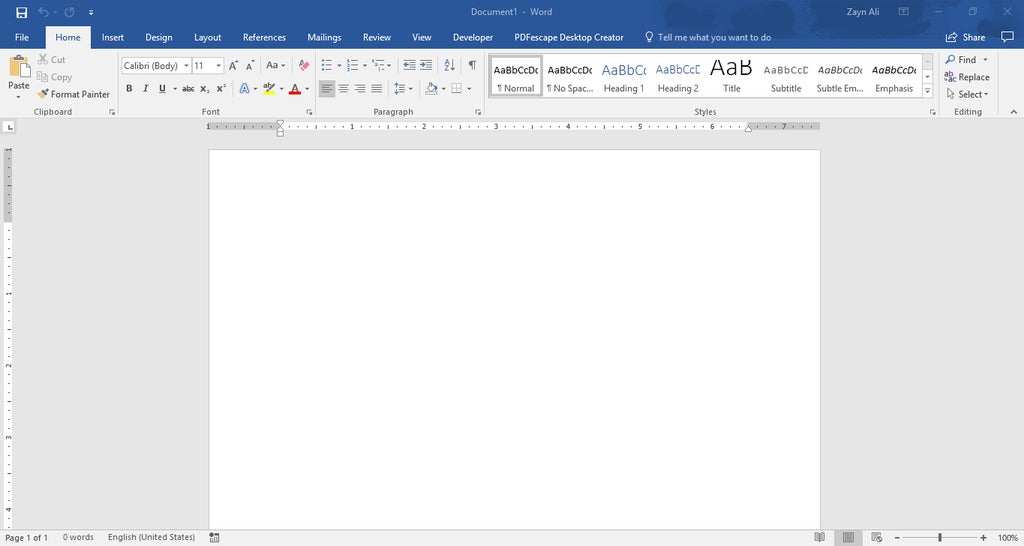Switch to Read Mode view icon
This screenshot has height=546, width=1024.
pos(820,538)
